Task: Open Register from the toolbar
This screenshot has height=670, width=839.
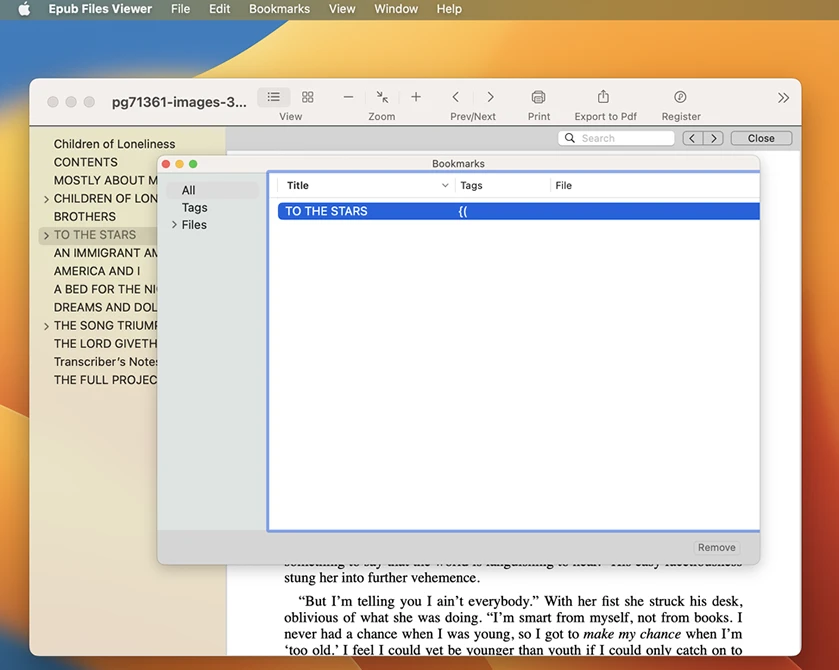Action: click(680, 97)
